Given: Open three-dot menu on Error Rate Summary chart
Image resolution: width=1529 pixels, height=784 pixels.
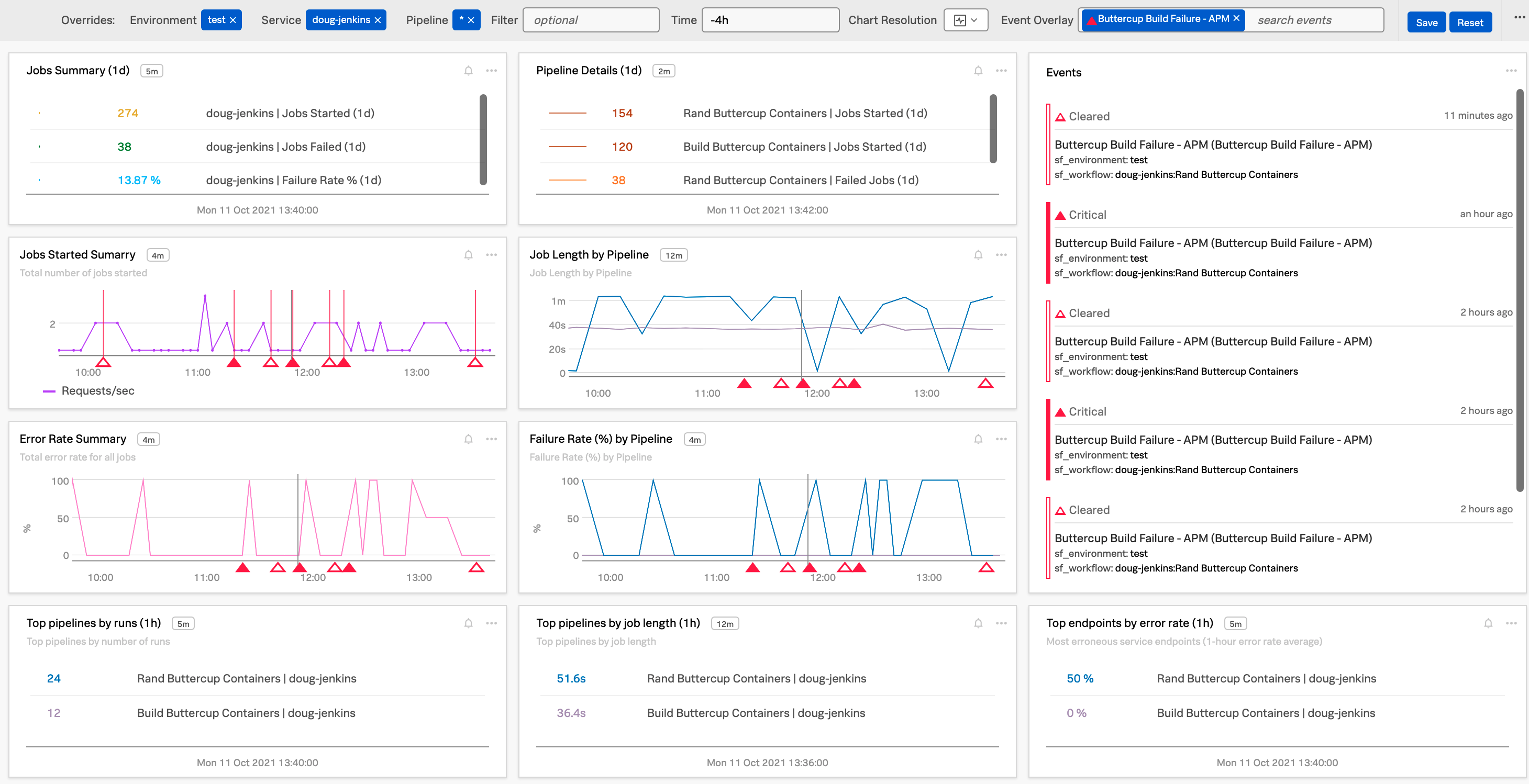Looking at the screenshot, I should [492, 440].
